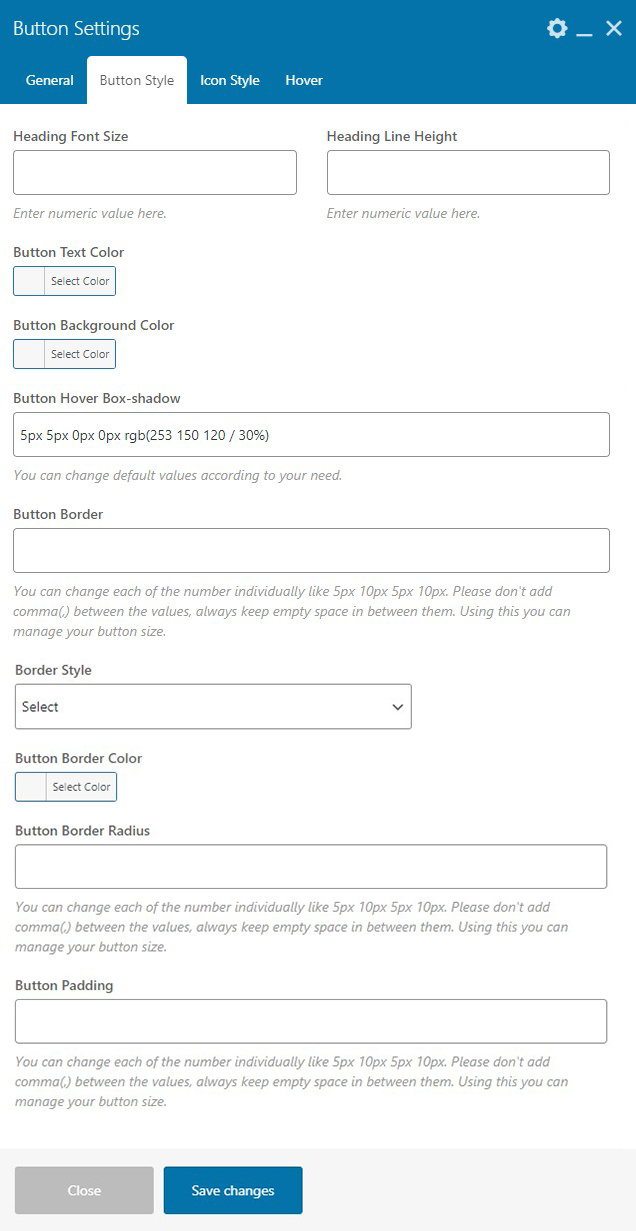The image size is (636, 1231).
Task: Select the Button Style tab
Action: tap(137, 80)
